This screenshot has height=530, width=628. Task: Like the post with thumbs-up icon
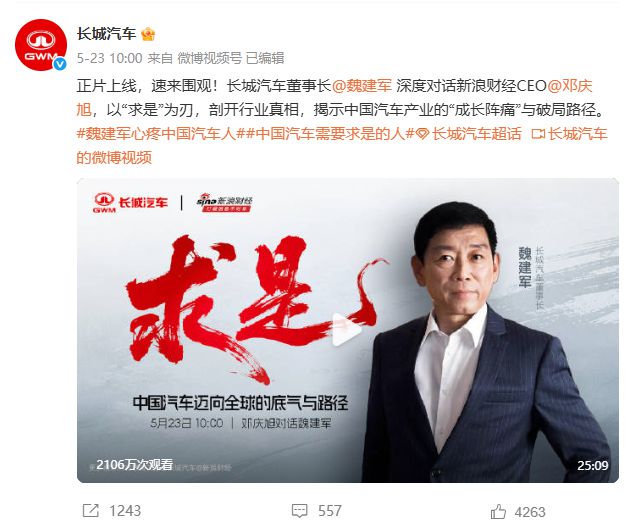tap(498, 512)
